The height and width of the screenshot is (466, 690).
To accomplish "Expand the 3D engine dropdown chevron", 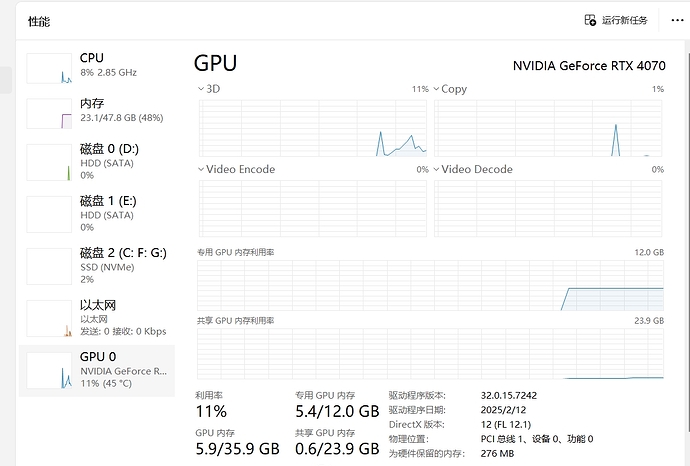I will point(202,90).
